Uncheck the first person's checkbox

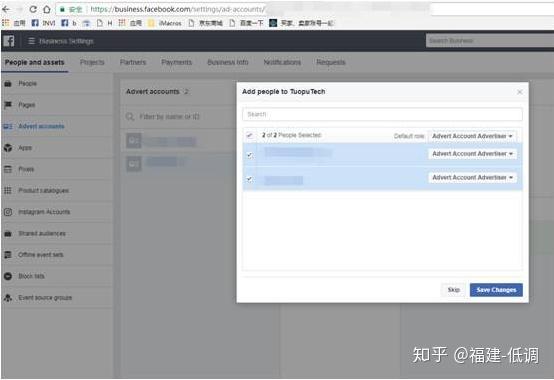point(250,155)
